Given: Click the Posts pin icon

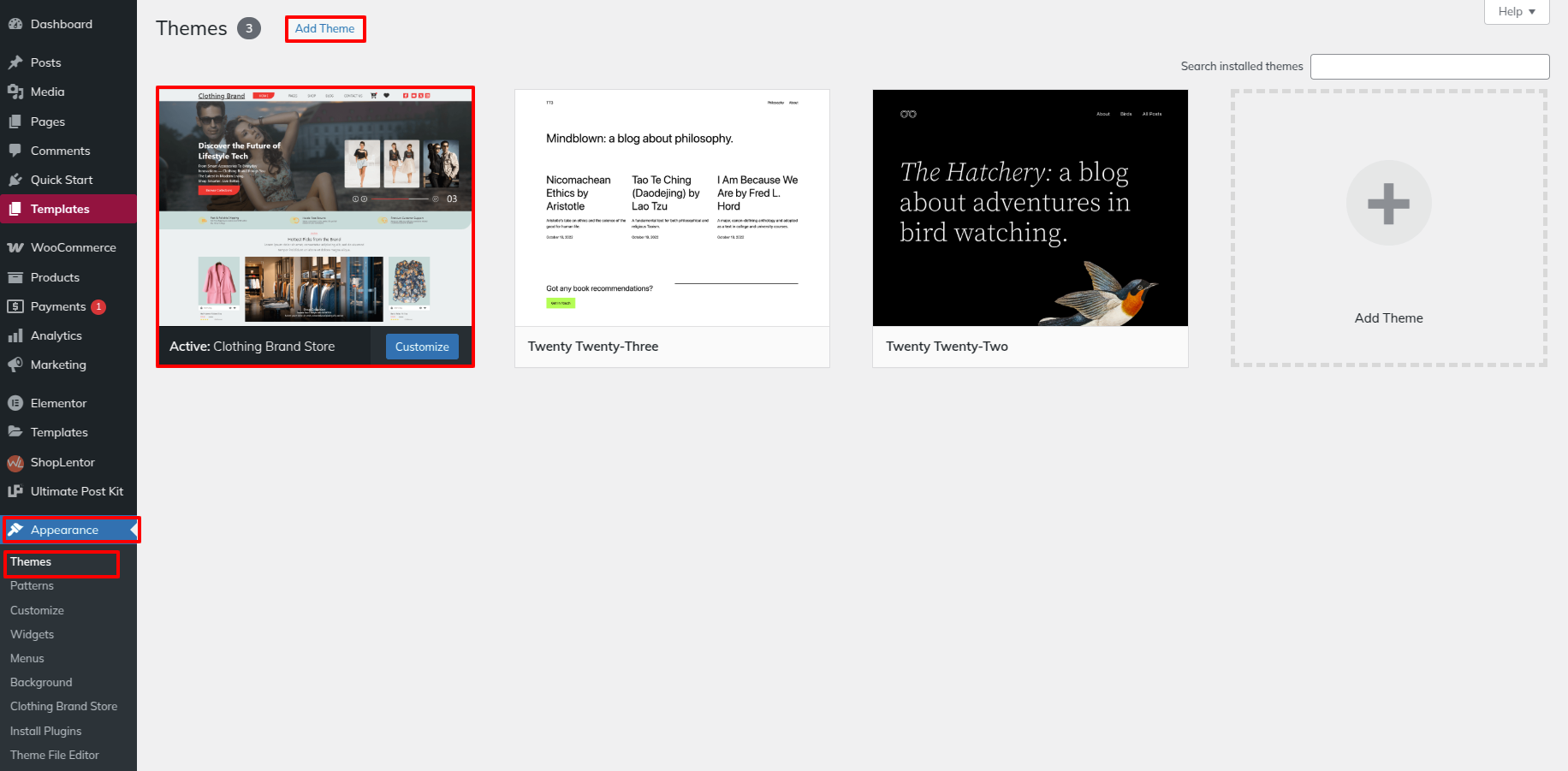Looking at the screenshot, I should [15, 62].
